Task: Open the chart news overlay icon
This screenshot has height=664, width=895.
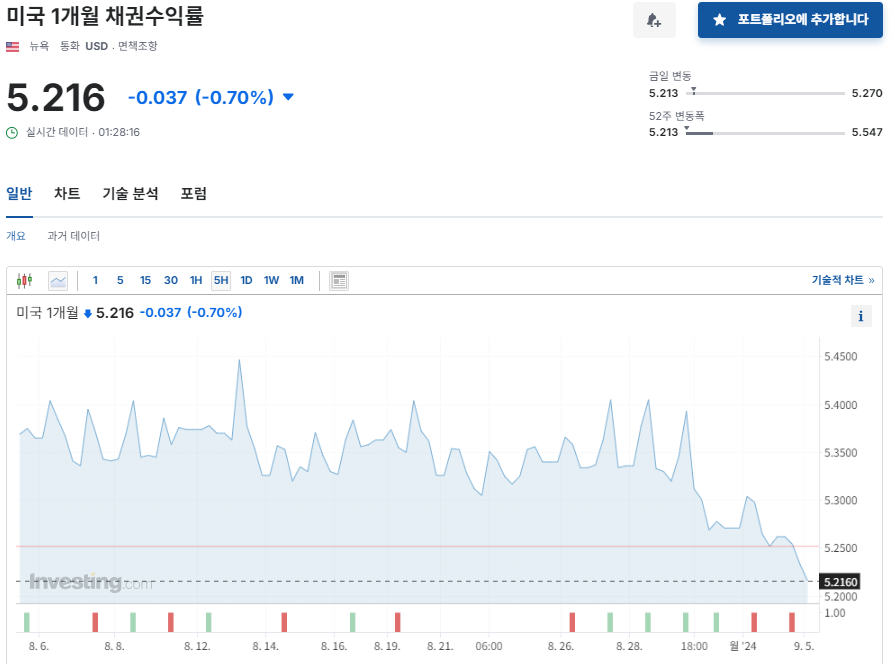Action: [339, 281]
